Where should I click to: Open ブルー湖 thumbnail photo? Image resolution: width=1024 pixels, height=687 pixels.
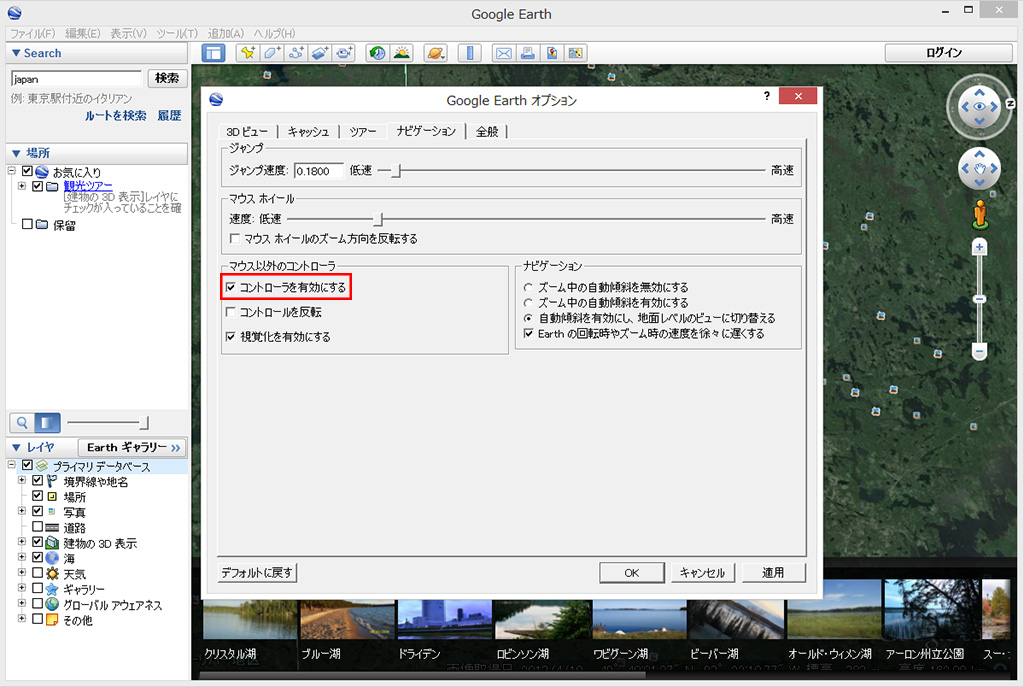(347, 619)
